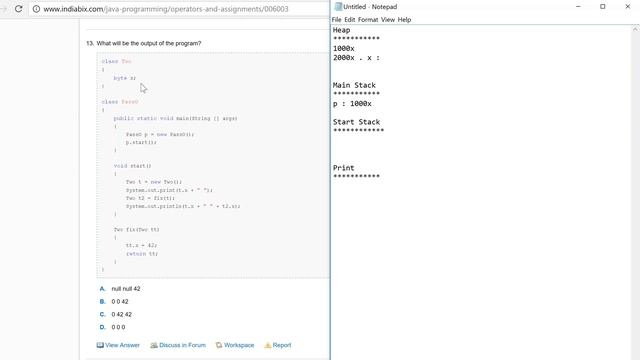Open Notepad View menu

point(388,20)
